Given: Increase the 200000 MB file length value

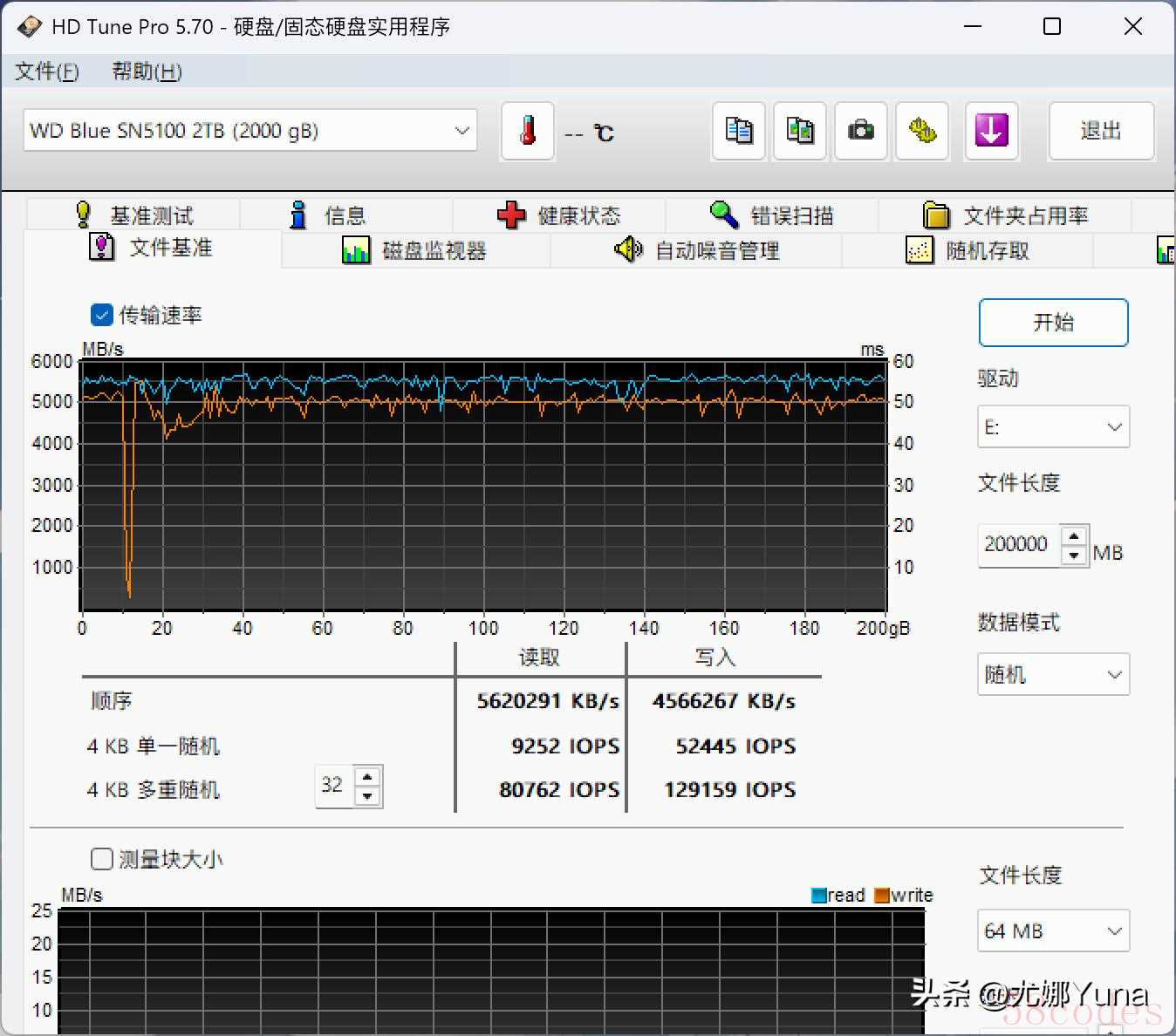Looking at the screenshot, I should coord(1075,535).
